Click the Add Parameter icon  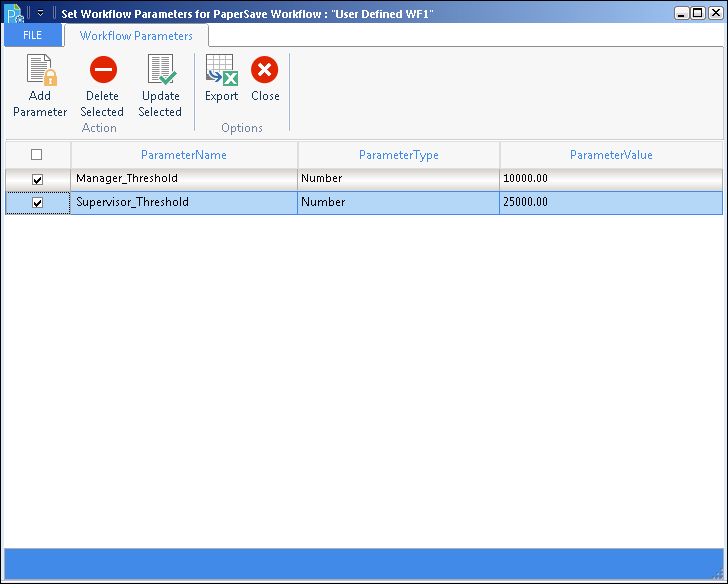click(x=41, y=70)
